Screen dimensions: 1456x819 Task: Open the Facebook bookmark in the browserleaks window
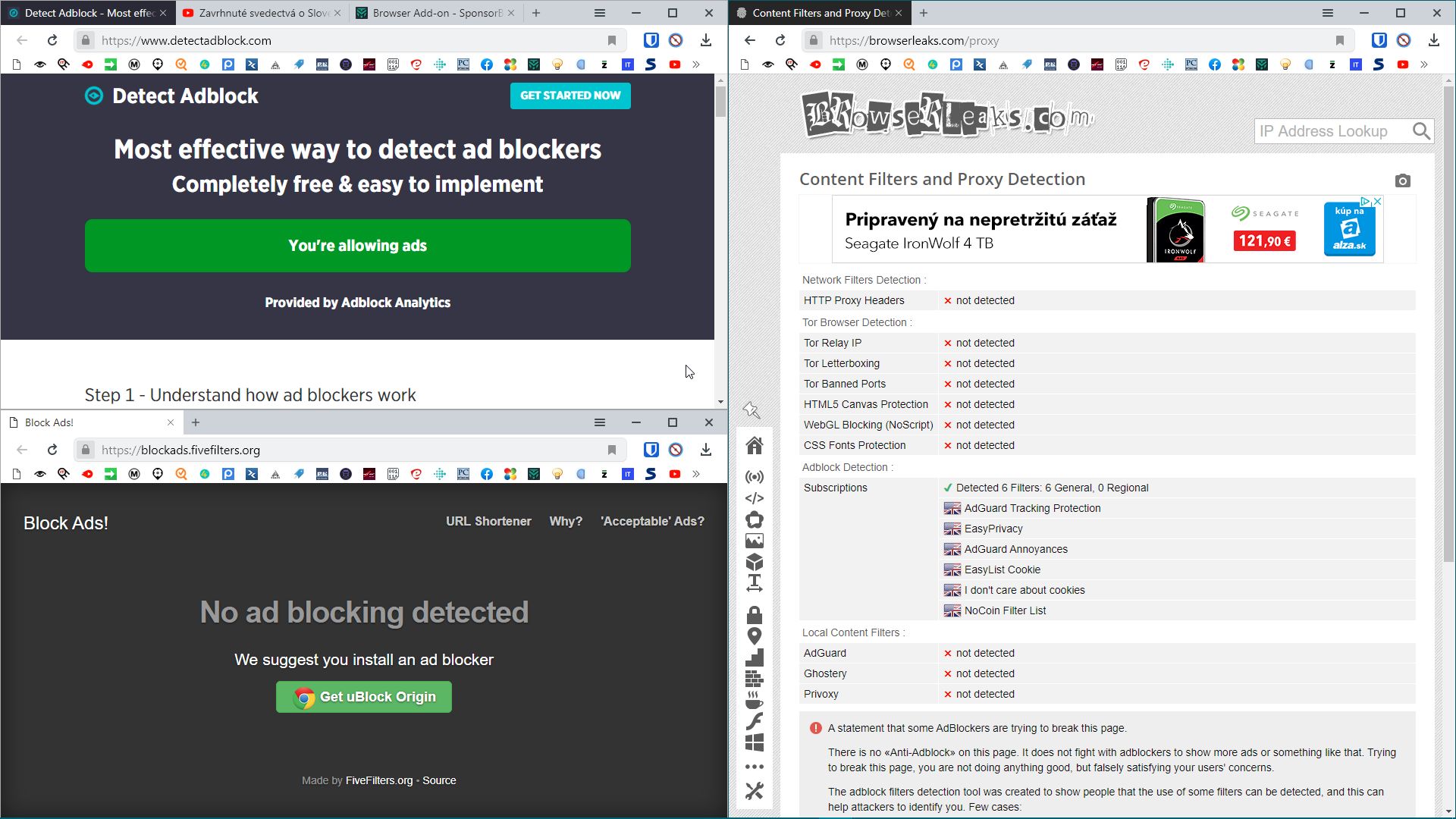(1215, 64)
